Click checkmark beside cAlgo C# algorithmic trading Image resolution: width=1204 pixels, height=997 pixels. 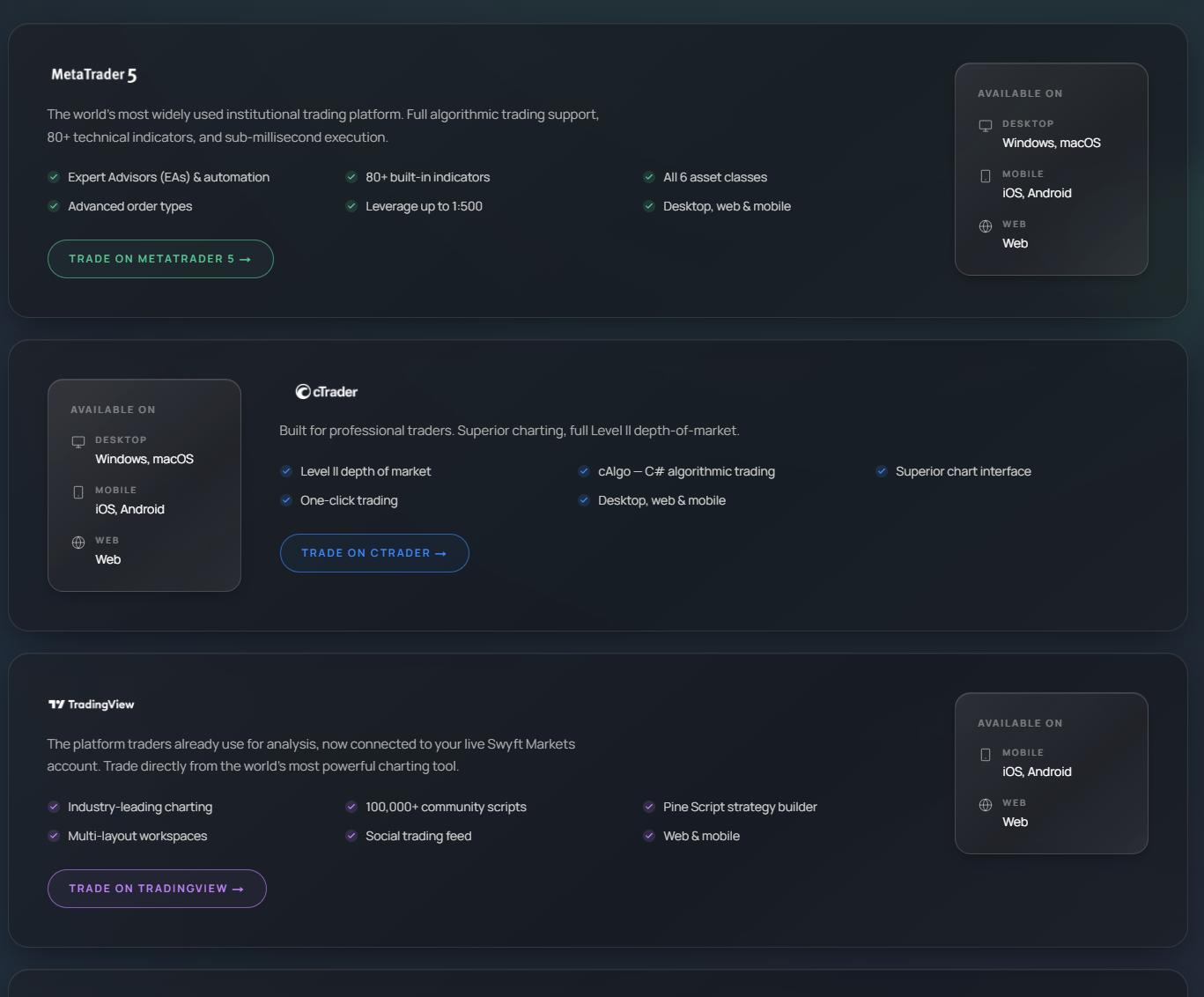pos(584,471)
